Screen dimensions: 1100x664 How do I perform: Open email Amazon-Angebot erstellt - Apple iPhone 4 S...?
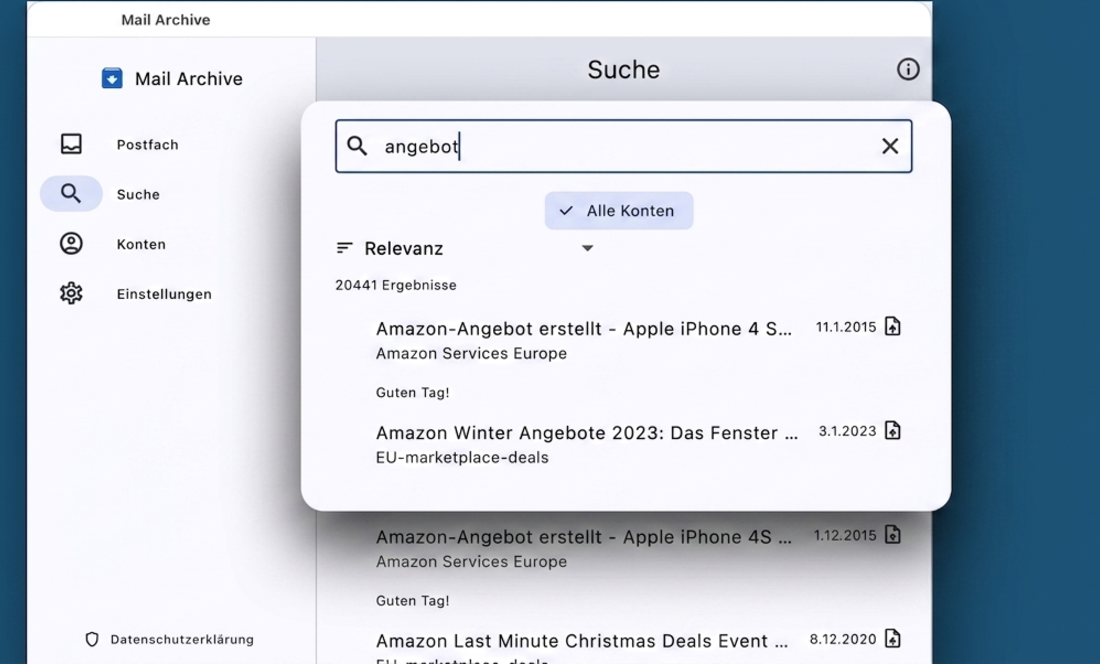pos(584,329)
